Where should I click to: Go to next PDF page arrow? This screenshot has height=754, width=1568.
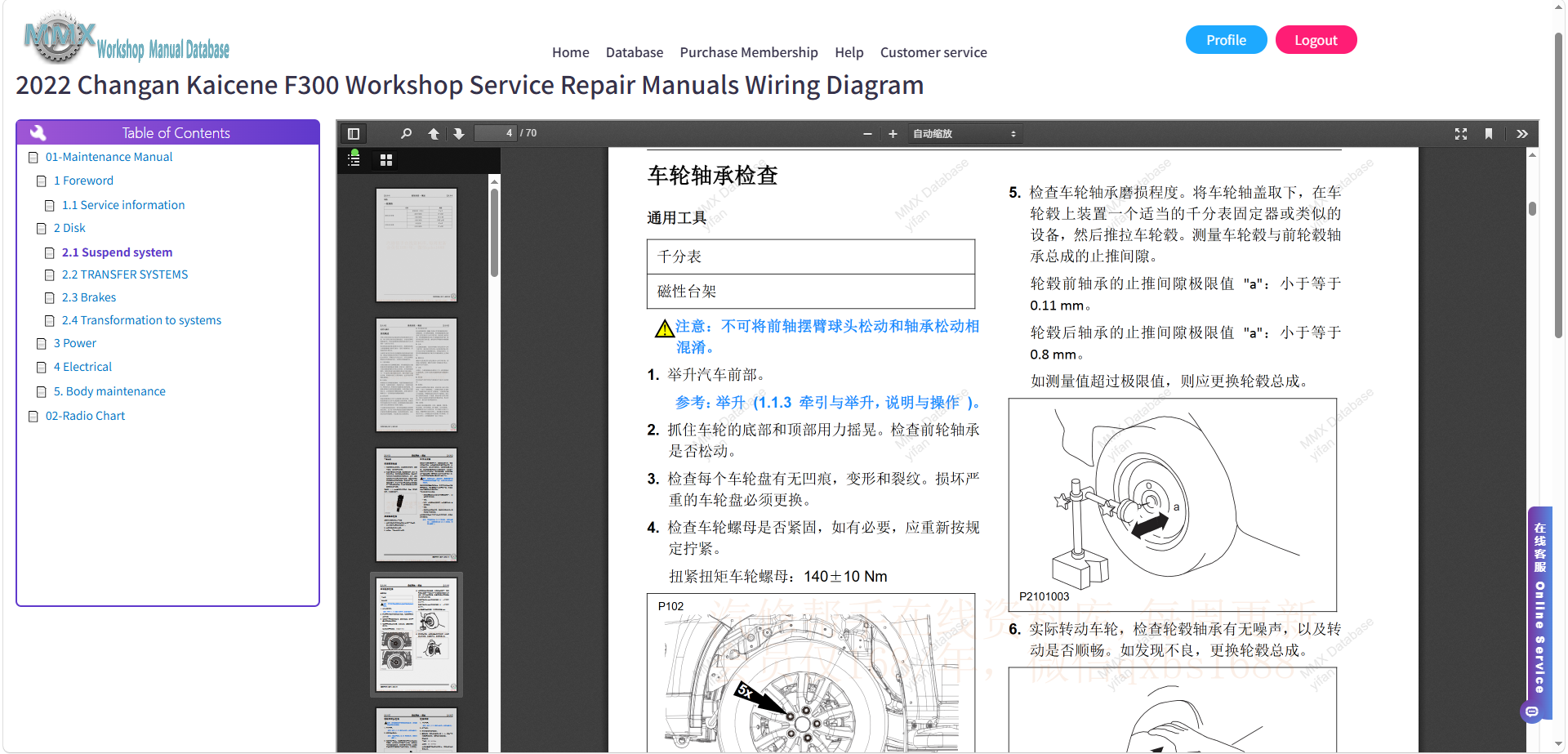click(459, 134)
